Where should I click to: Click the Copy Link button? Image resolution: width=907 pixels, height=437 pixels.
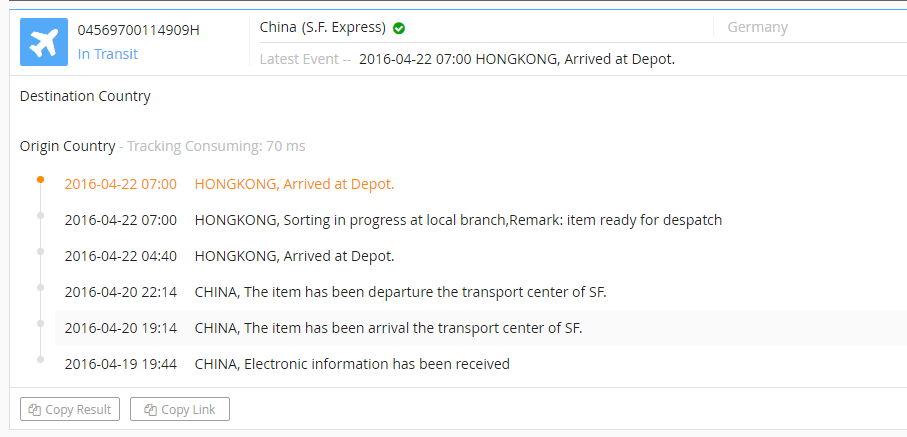click(x=180, y=409)
